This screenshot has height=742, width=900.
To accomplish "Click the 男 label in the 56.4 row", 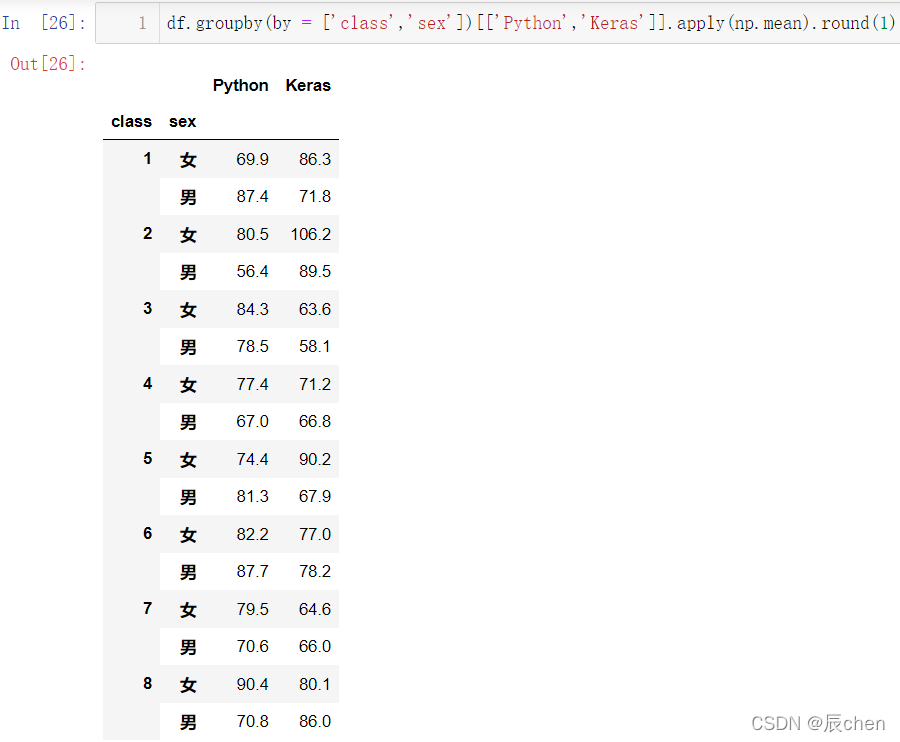I will click(x=188, y=271).
